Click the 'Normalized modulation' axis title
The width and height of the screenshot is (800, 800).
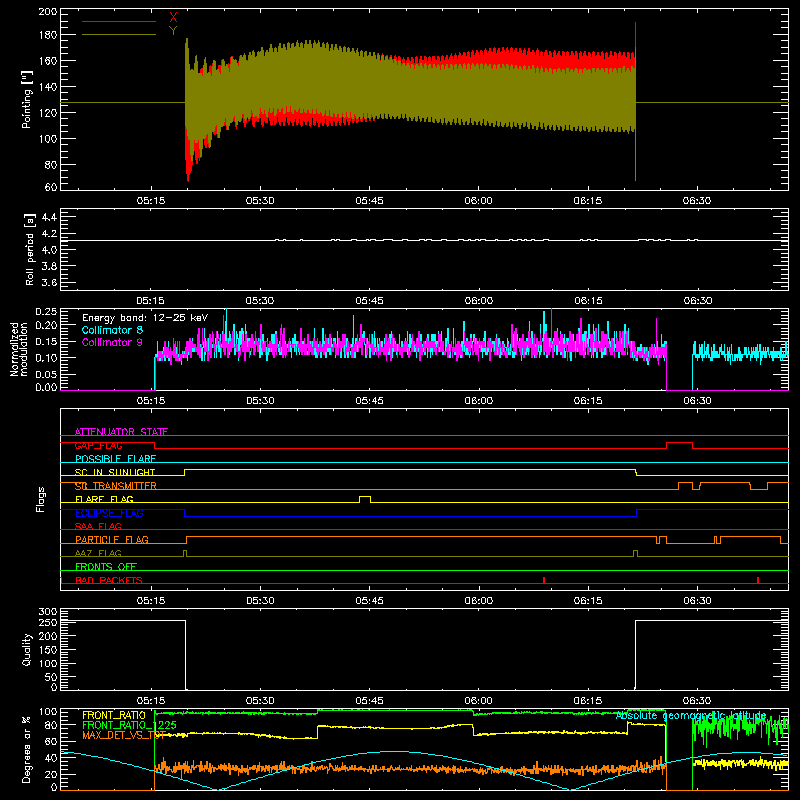pos(19,349)
